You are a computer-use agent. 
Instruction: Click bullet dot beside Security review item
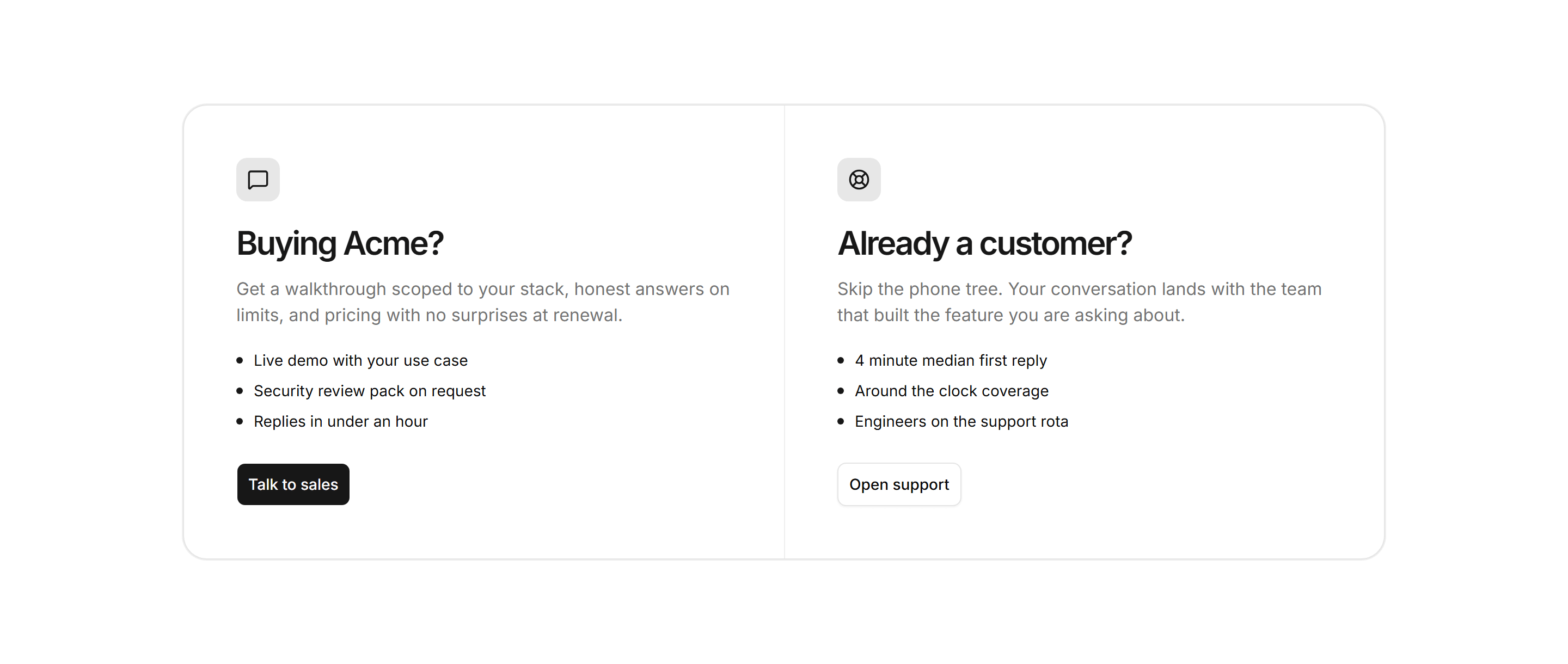click(x=240, y=391)
